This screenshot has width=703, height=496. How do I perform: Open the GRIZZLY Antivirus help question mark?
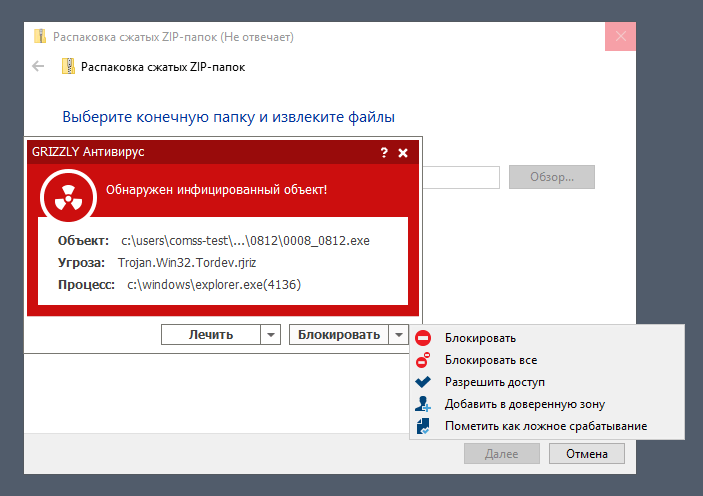point(384,152)
